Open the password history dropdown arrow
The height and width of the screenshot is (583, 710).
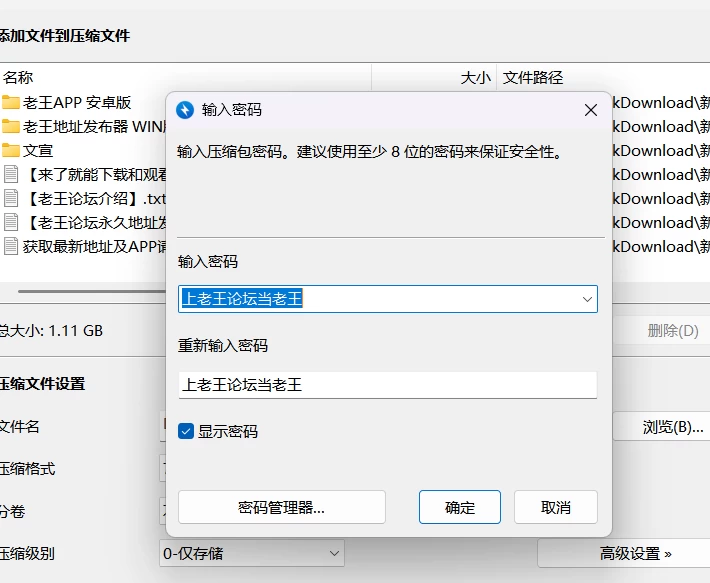587,299
